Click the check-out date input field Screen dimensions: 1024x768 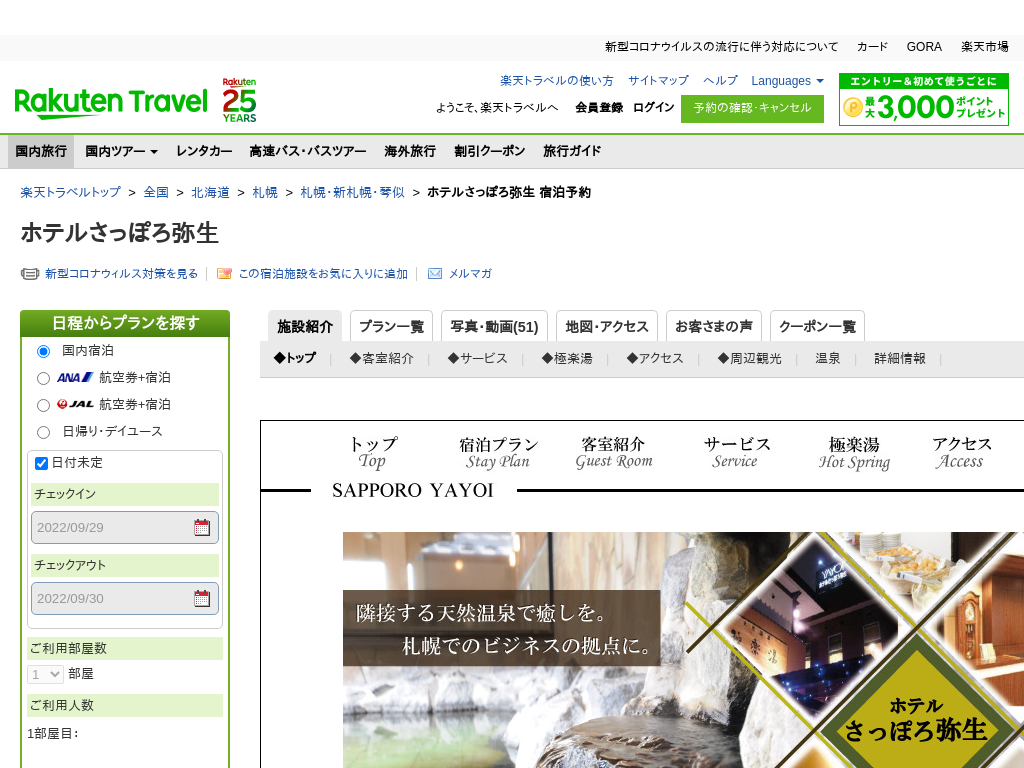point(125,598)
